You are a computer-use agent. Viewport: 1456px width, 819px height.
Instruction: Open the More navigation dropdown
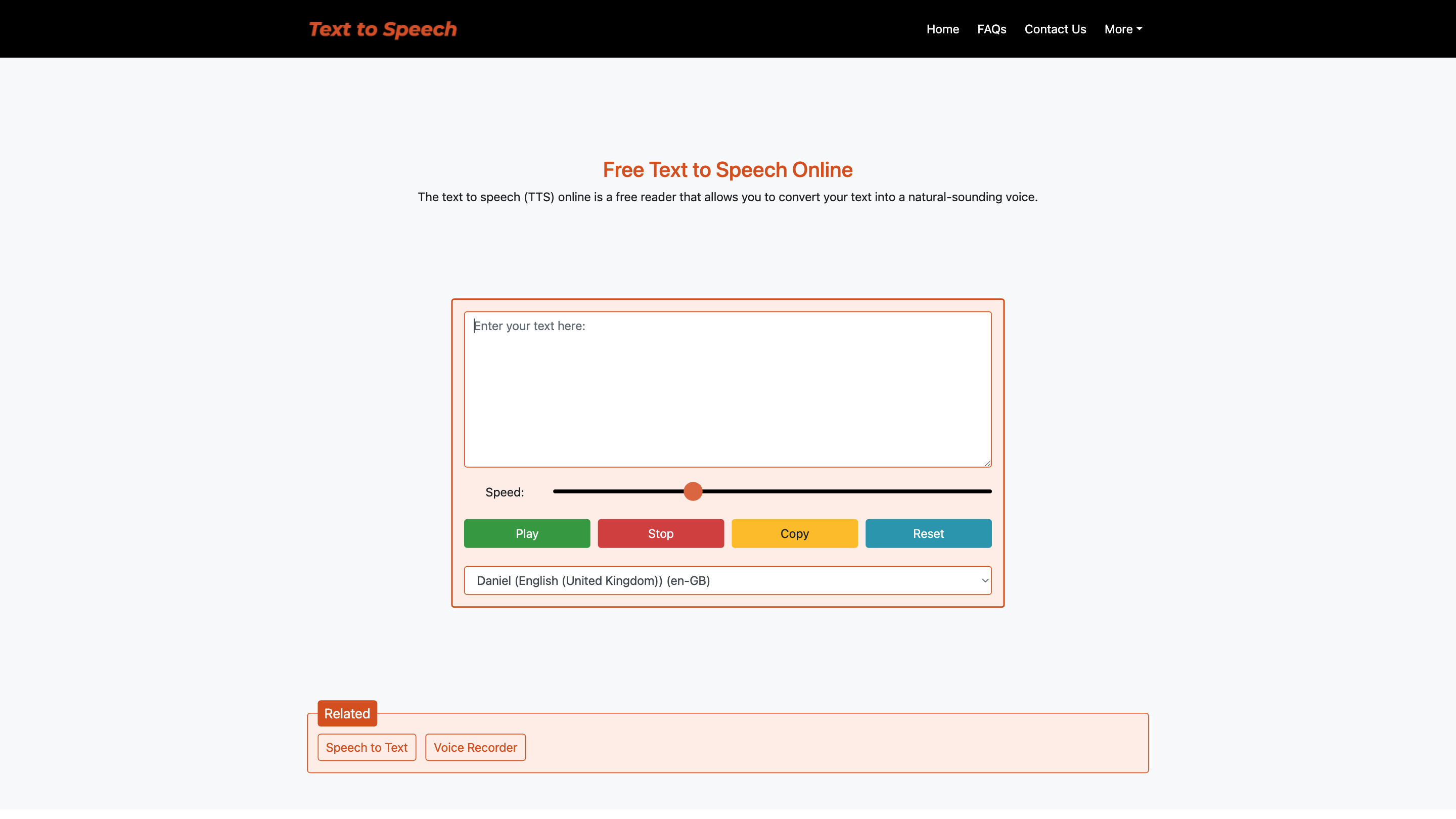[1122, 29]
